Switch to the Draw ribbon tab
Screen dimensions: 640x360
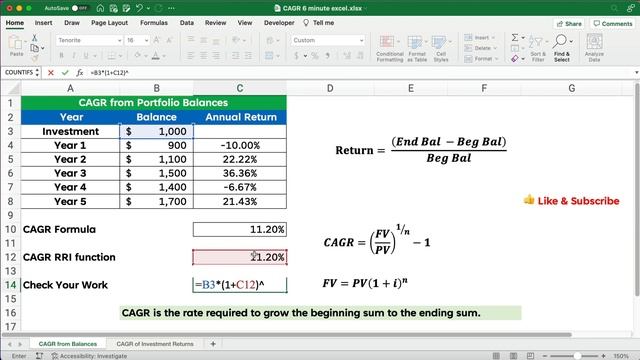[x=72, y=23]
